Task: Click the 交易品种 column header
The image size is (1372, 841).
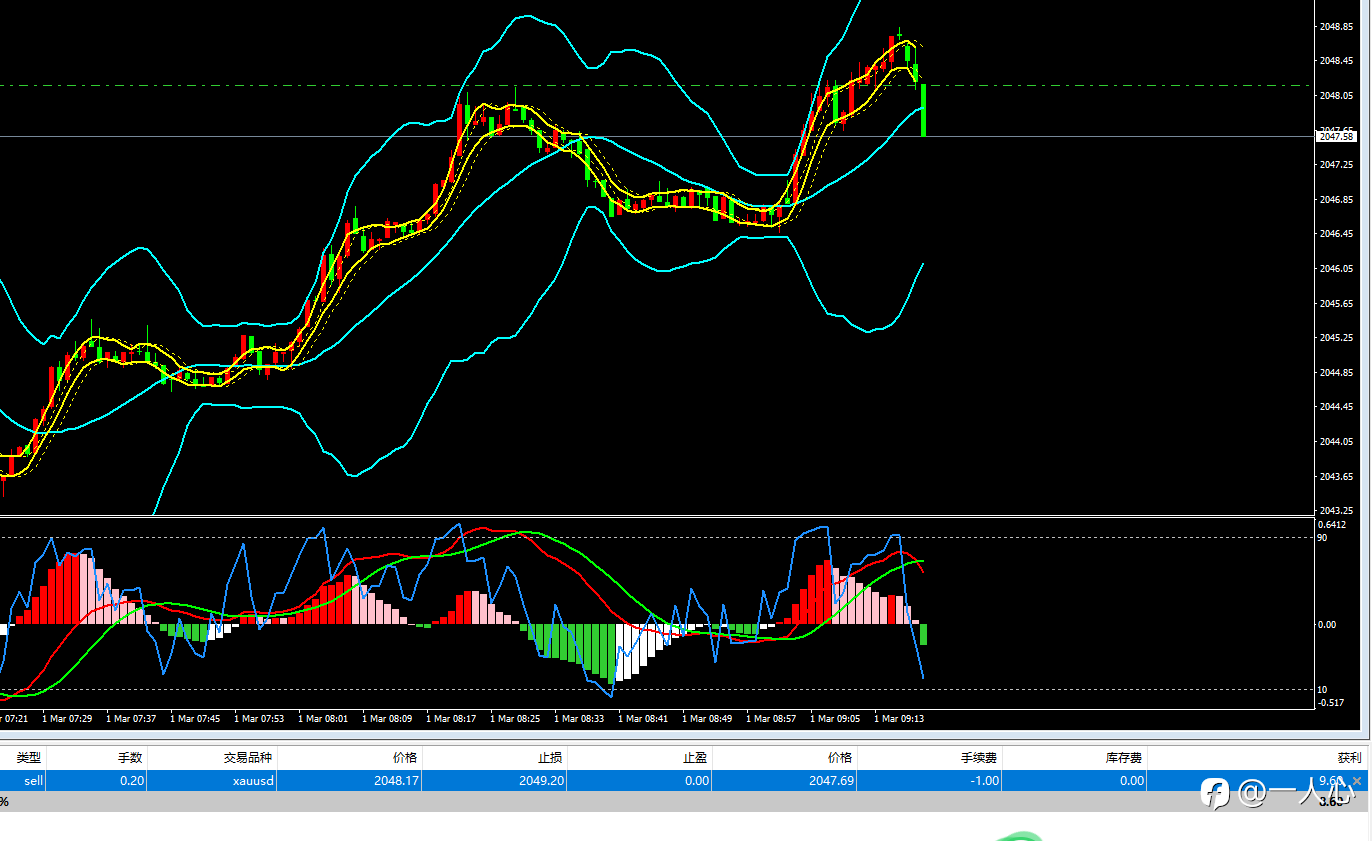Action: pos(247,758)
